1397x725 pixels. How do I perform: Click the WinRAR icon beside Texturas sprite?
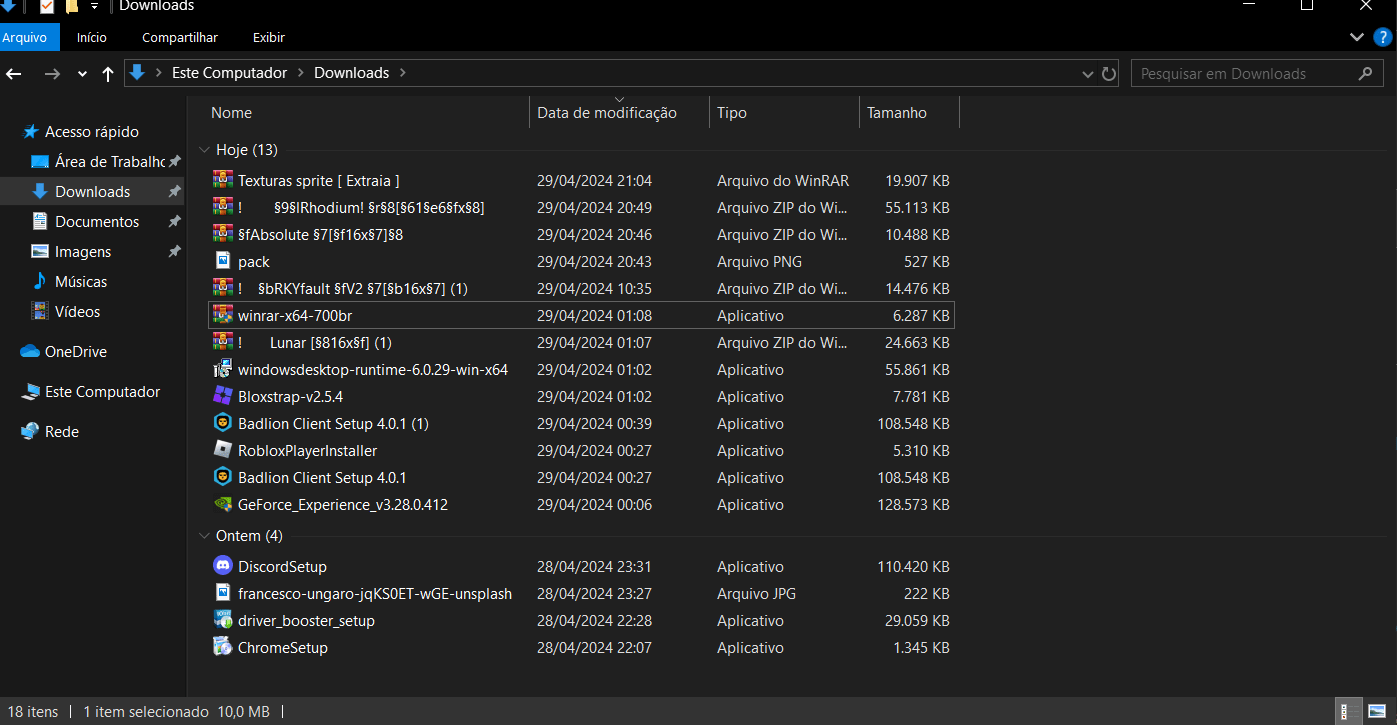tap(223, 181)
